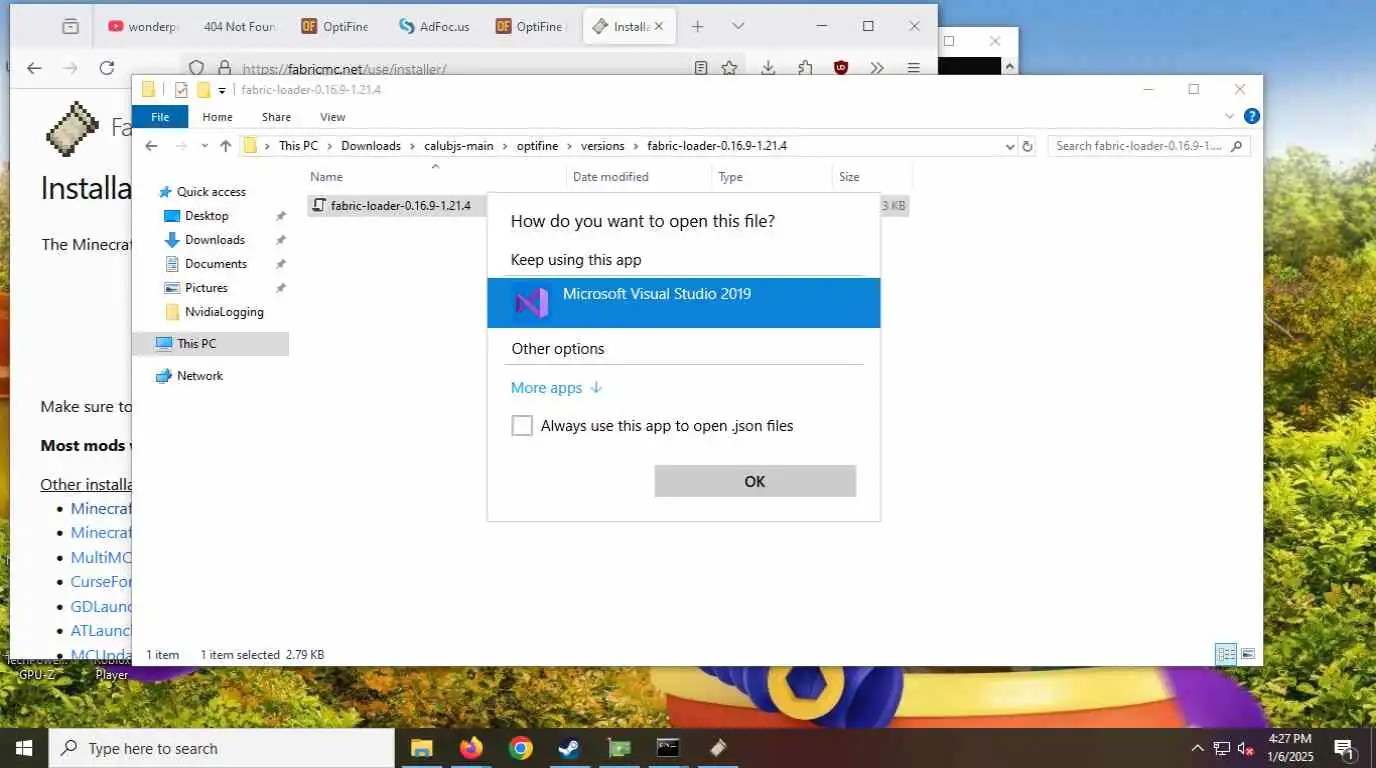The height and width of the screenshot is (768, 1376).
Task: Open the Windows Start menu
Action: 24,748
